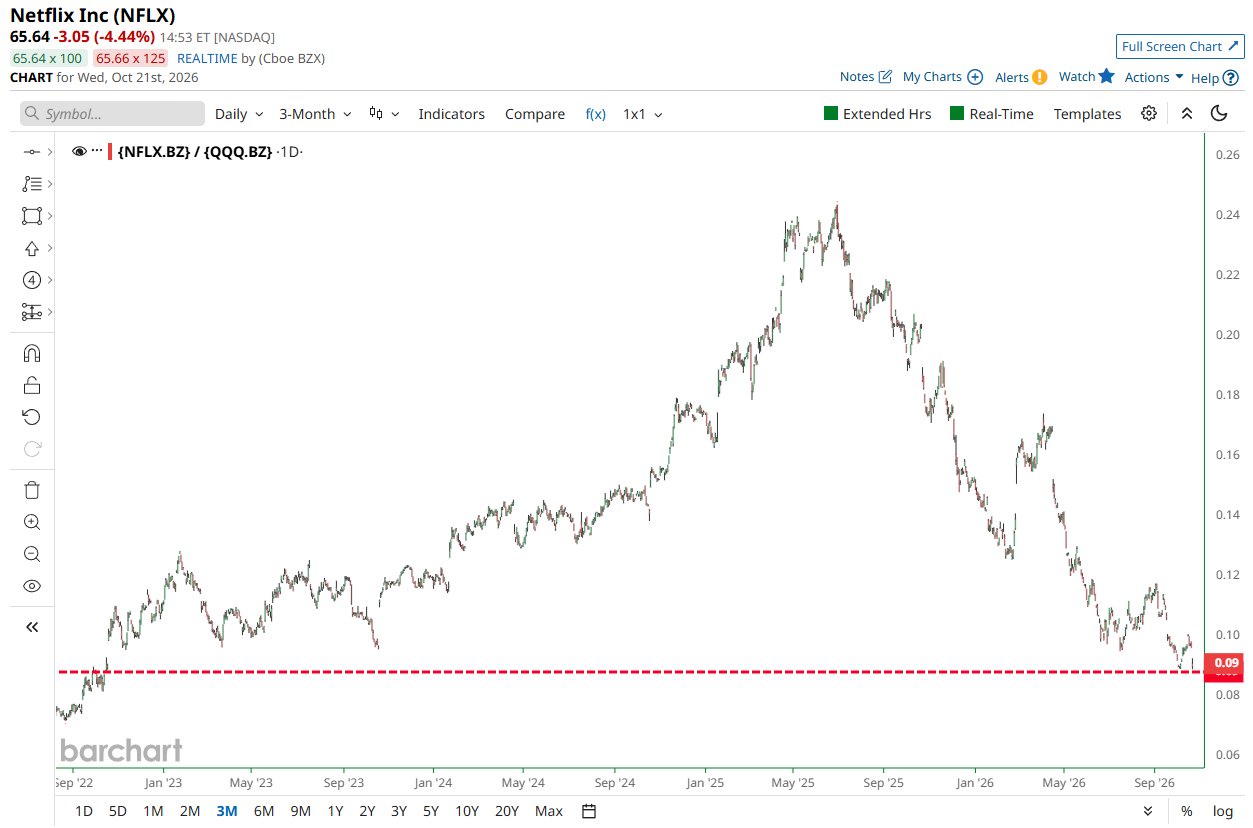Delete drawings with the trash icon
Image resolution: width=1253 pixels, height=828 pixels.
coord(31,490)
